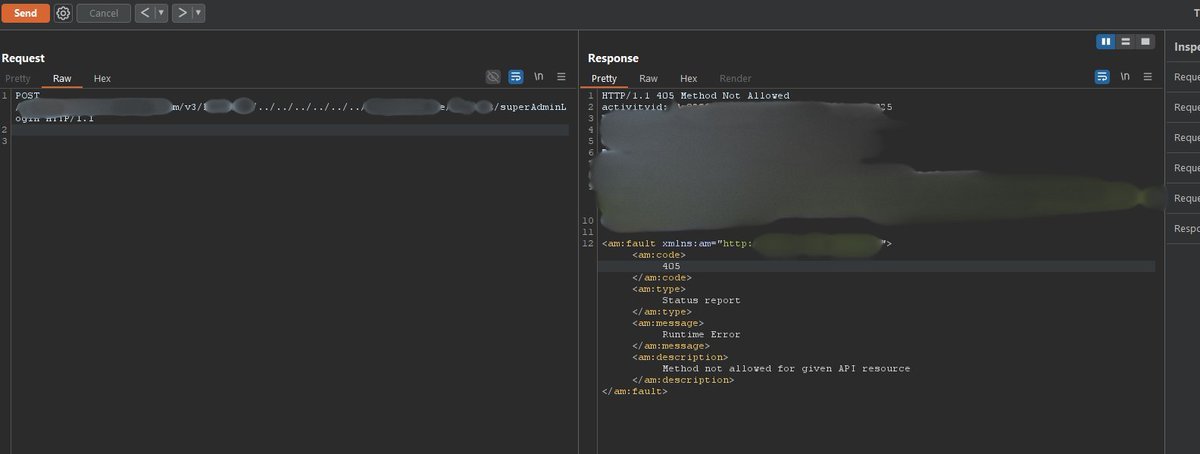The image size is (1200, 454).
Task: Open the Hex tab in Response panel
Action: click(688, 78)
